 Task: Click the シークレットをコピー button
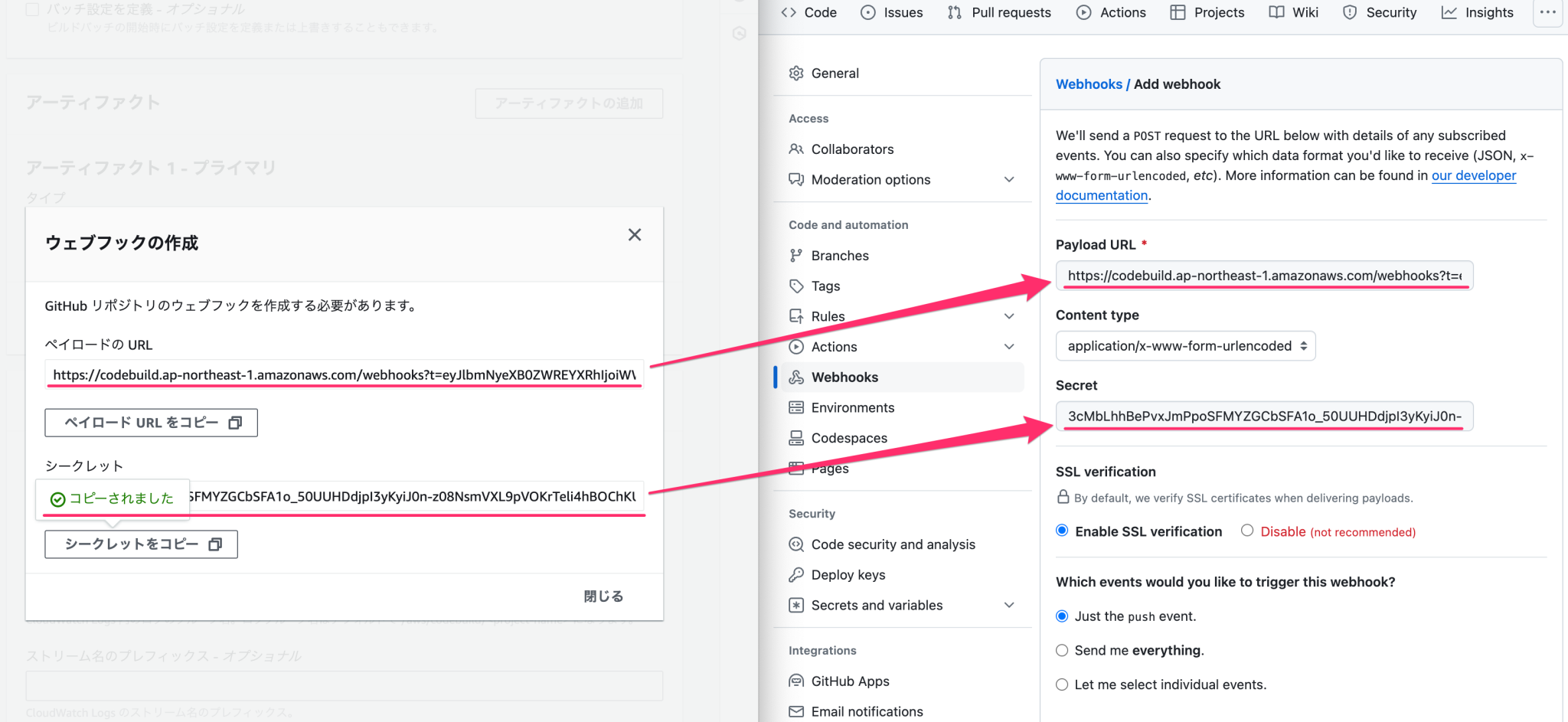point(141,544)
